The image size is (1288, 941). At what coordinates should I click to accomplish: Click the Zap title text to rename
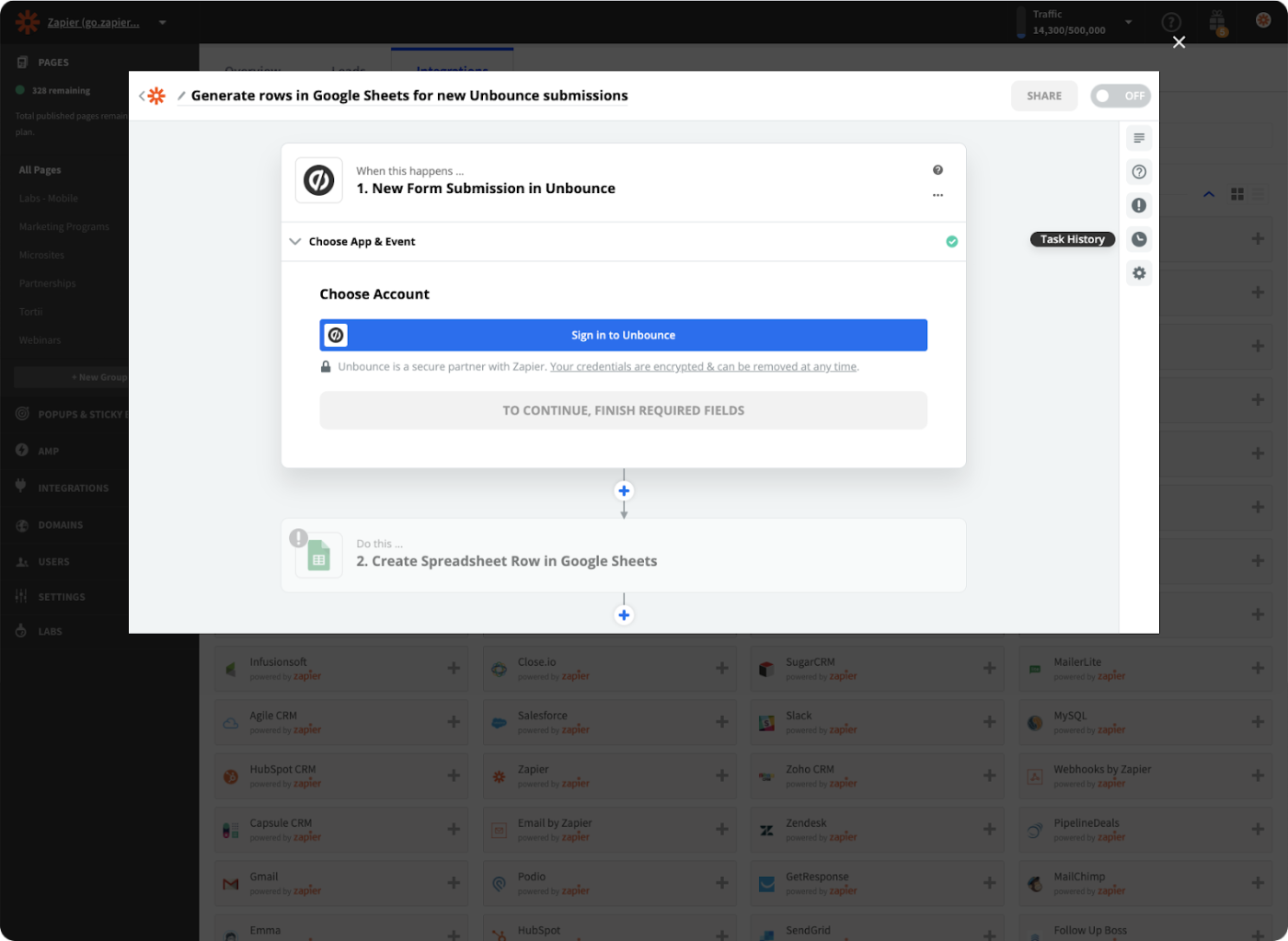click(x=409, y=96)
